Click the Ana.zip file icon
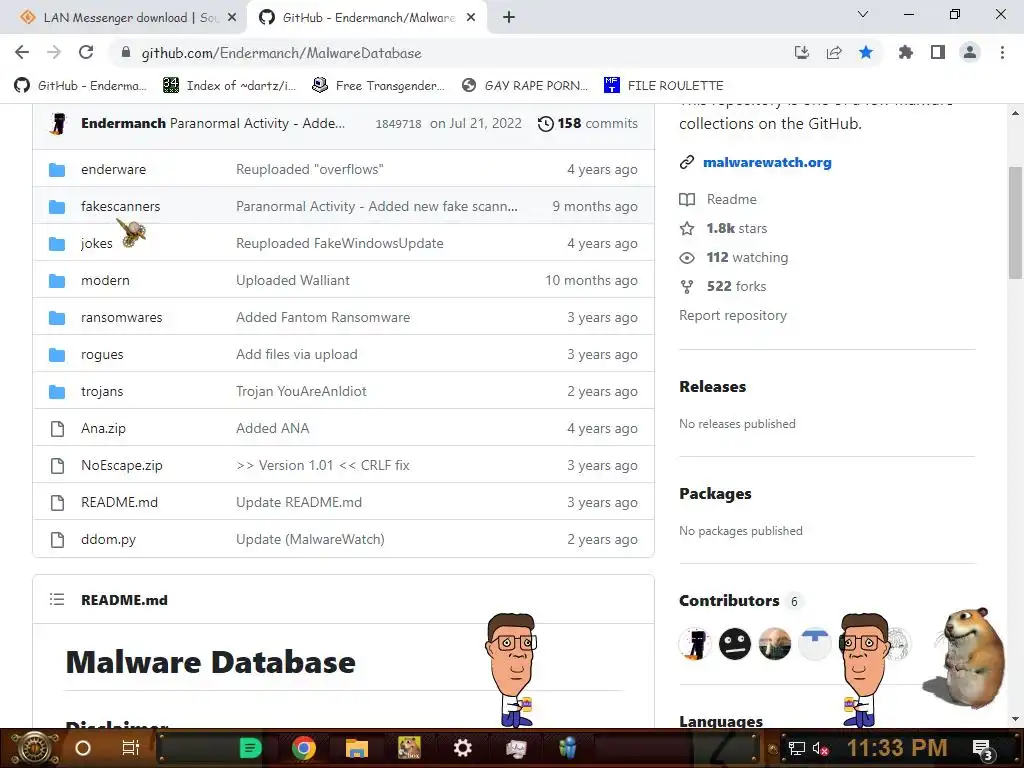 57,428
